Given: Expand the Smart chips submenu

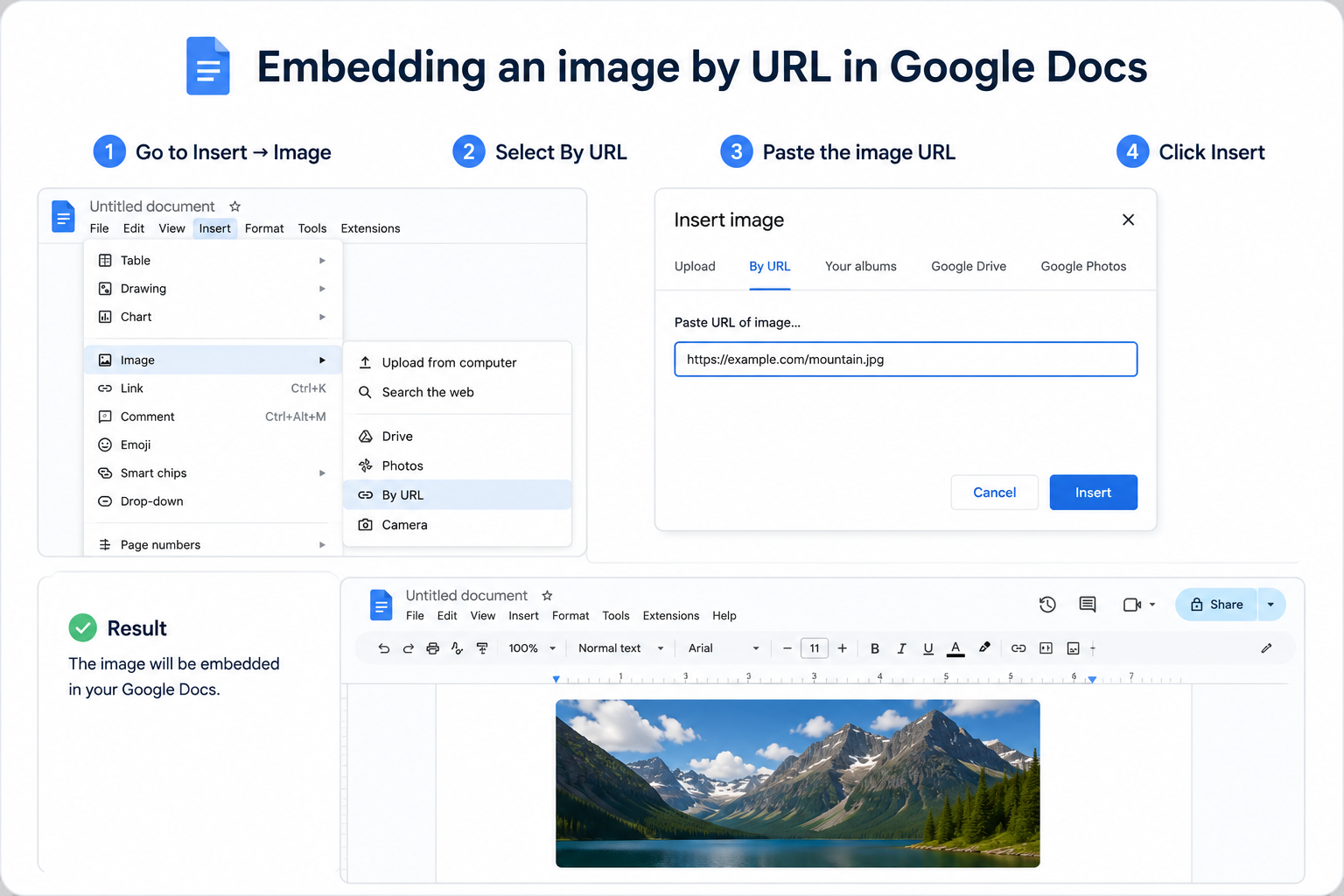Looking at the screenshot, I should coord(213,473).
